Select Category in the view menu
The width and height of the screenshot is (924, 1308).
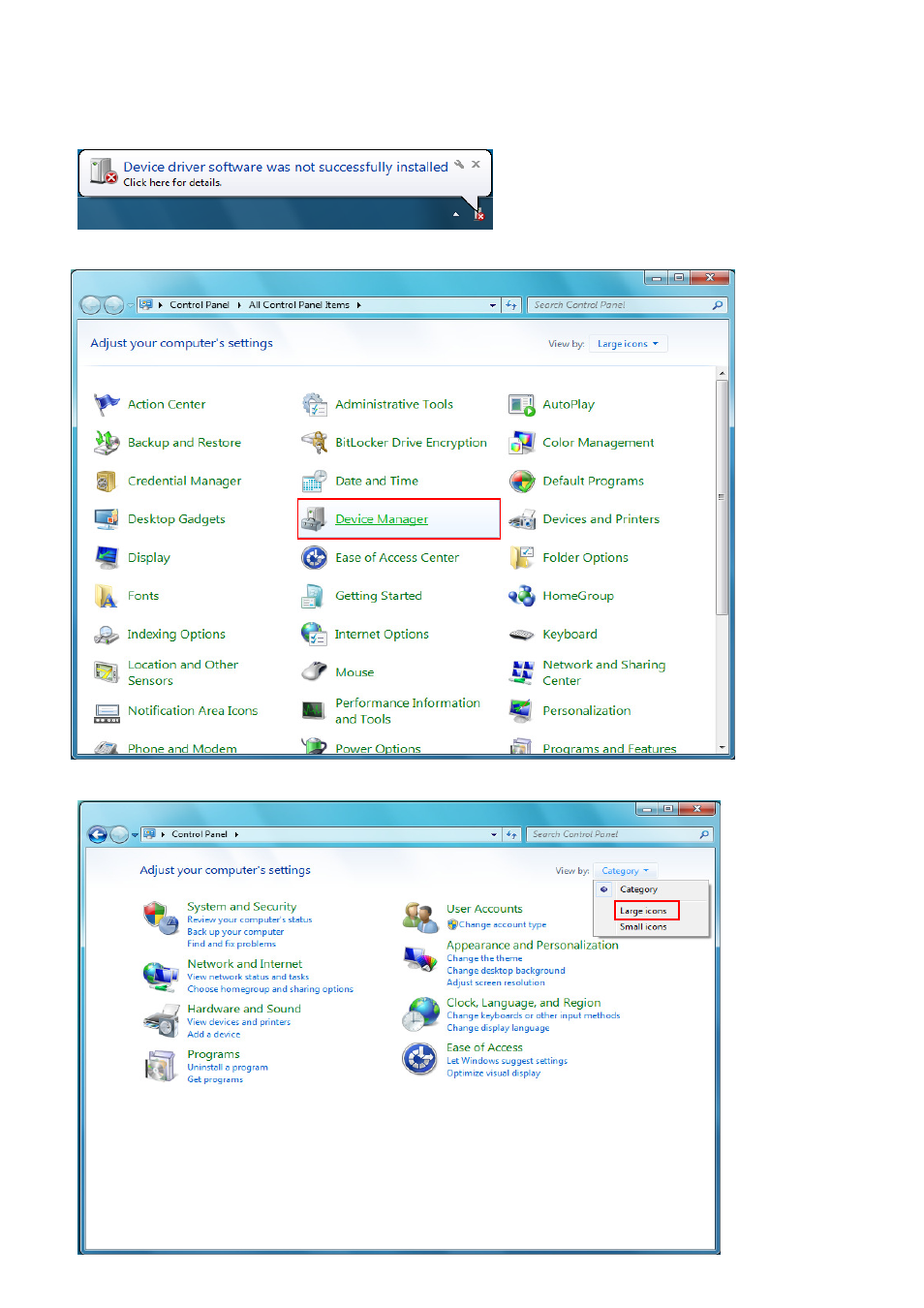638,889
